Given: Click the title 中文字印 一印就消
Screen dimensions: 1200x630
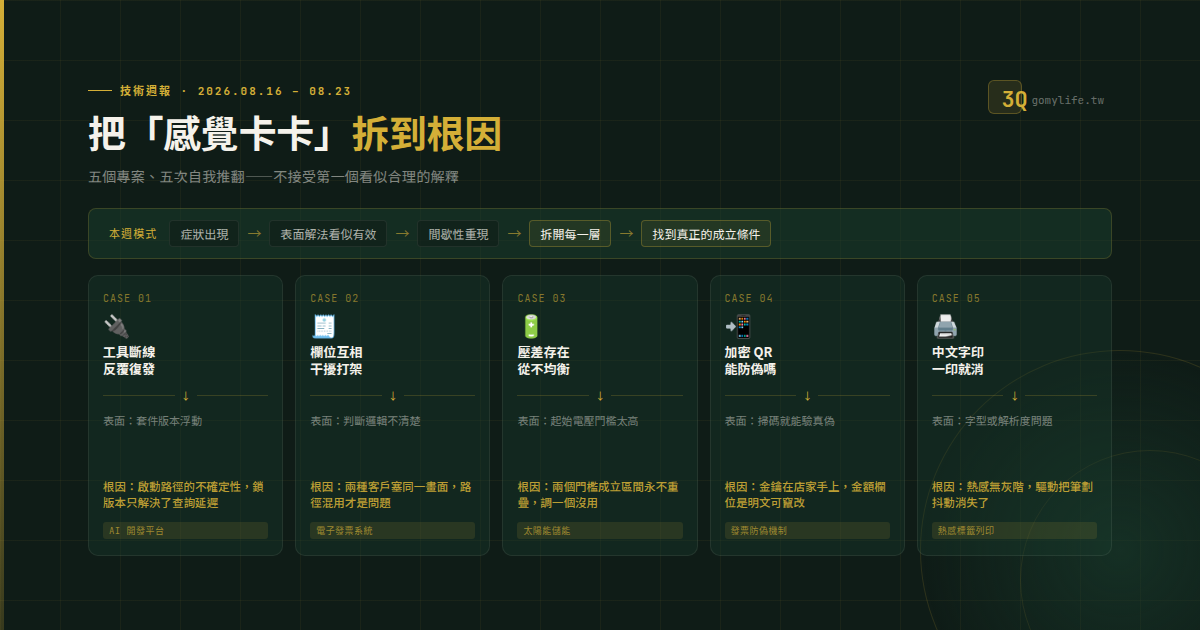Looking at the screenshot, I should (958, 361).
